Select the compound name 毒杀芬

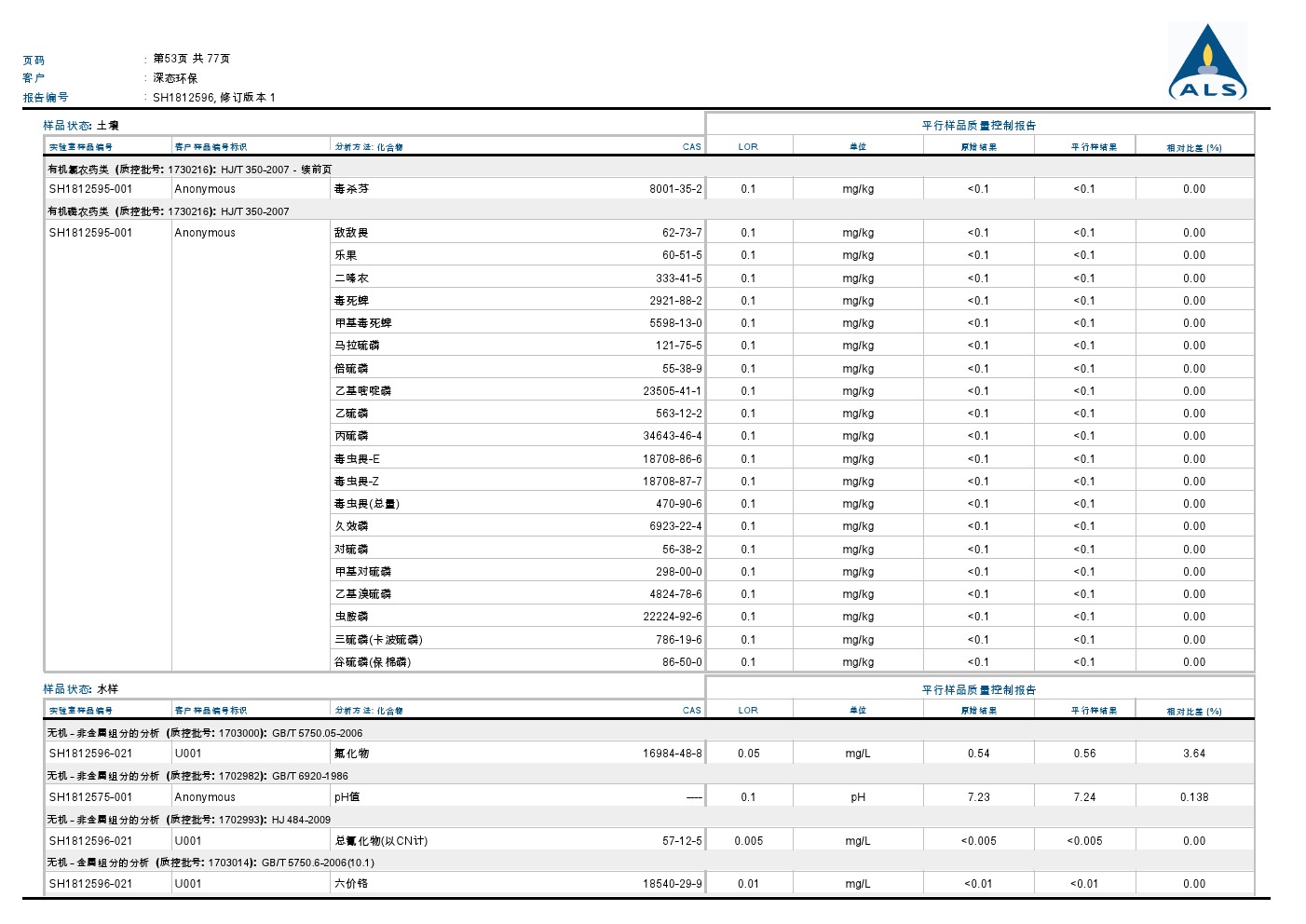coord(351,189)
